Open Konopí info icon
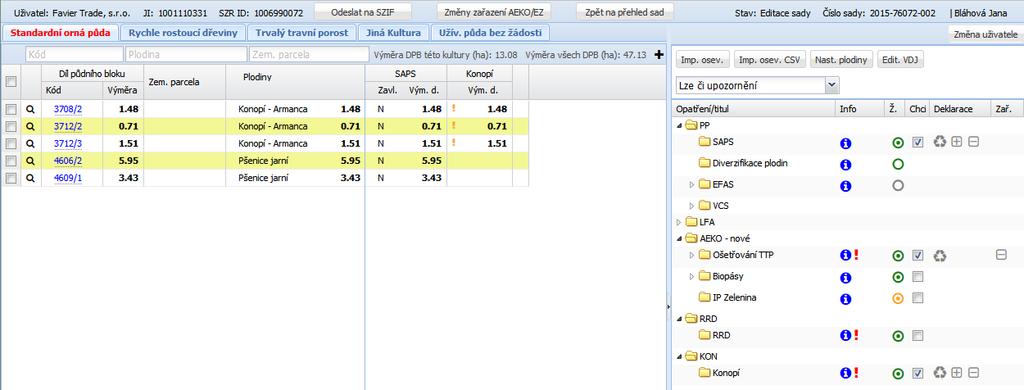Image resolution: width=1024 pixels, height=390 pixels. pyautogui.click(x=846, y=373)
